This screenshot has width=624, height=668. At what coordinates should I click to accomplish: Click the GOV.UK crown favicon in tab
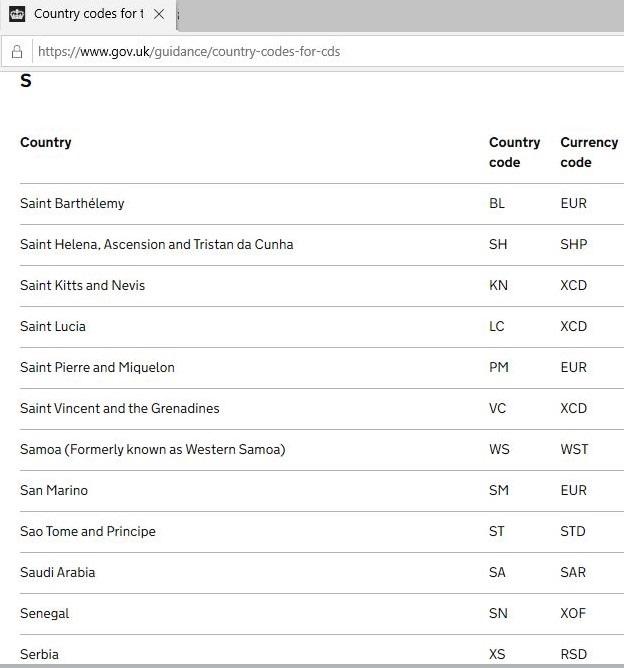tap(17, 14)
